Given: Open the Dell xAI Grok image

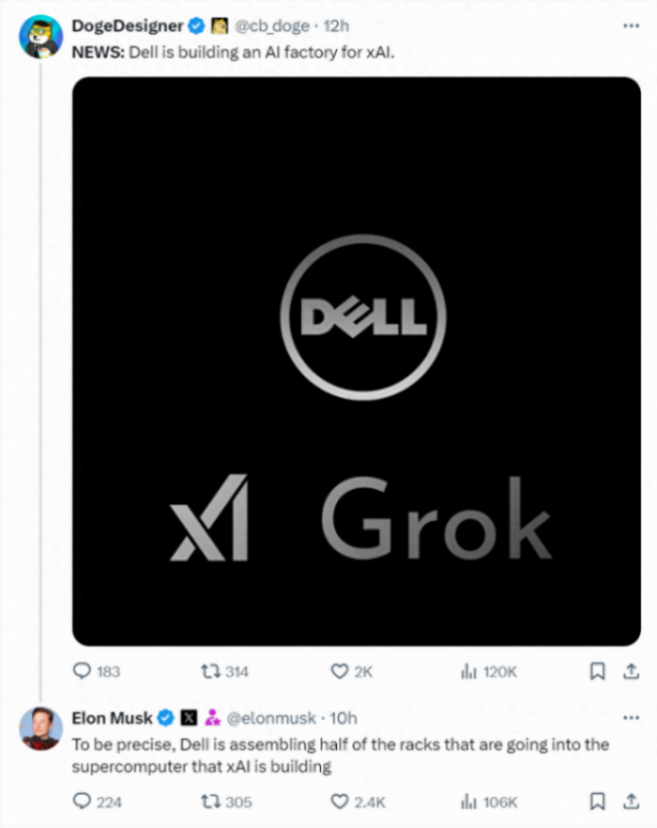Looking at the screenshot, I should (356, 361).
